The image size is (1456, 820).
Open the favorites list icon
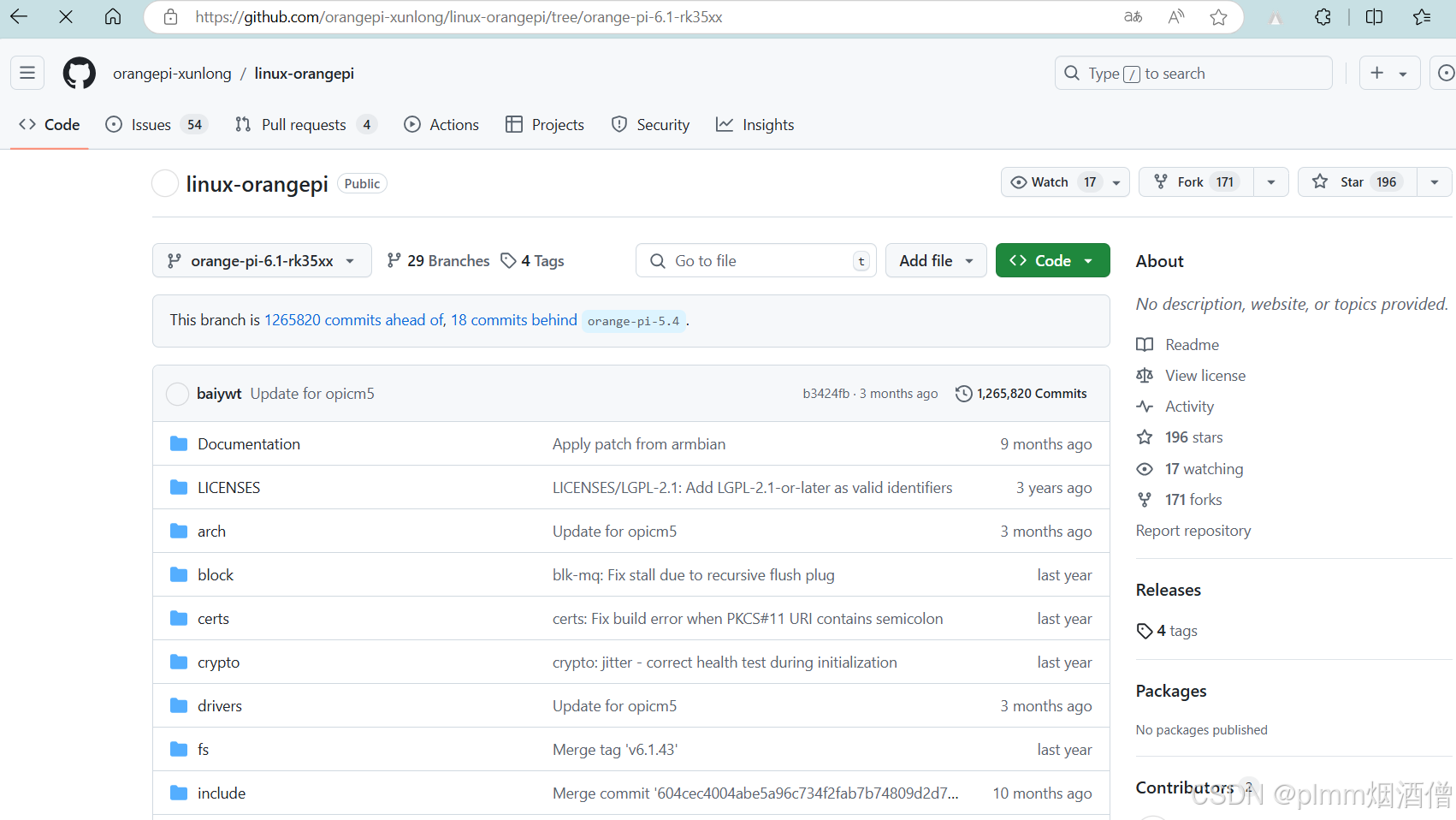[1422, 17]
